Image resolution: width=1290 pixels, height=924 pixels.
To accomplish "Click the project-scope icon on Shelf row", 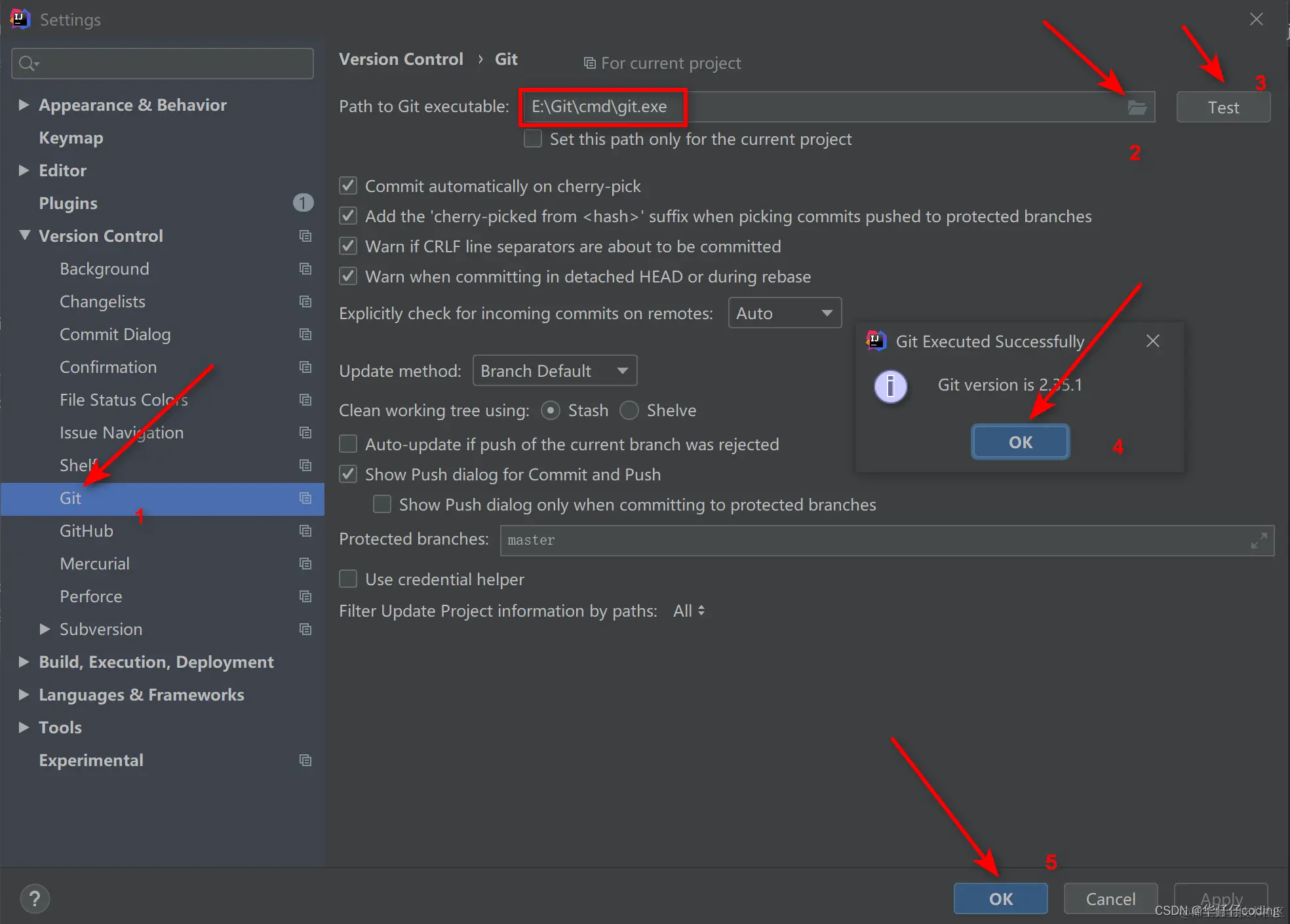I will 305,465.
